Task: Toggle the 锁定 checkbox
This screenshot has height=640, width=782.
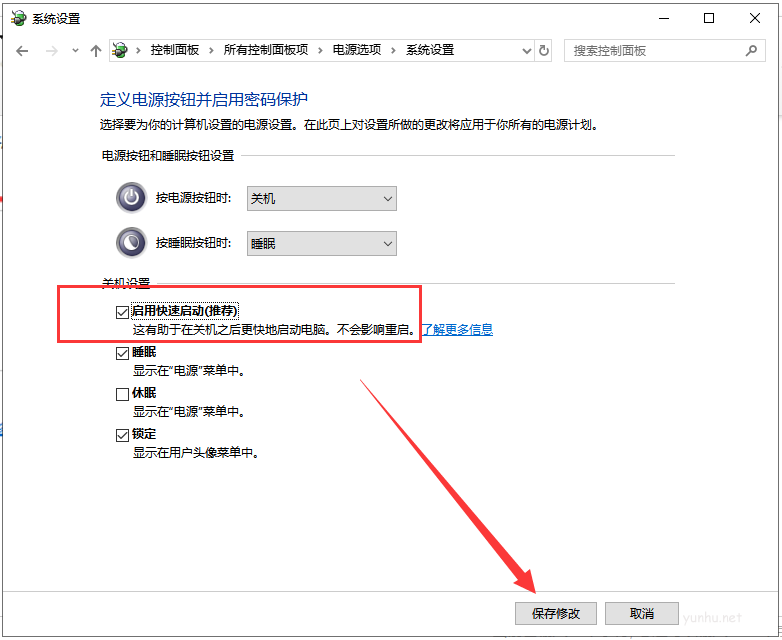Action: tap(122, 435)
